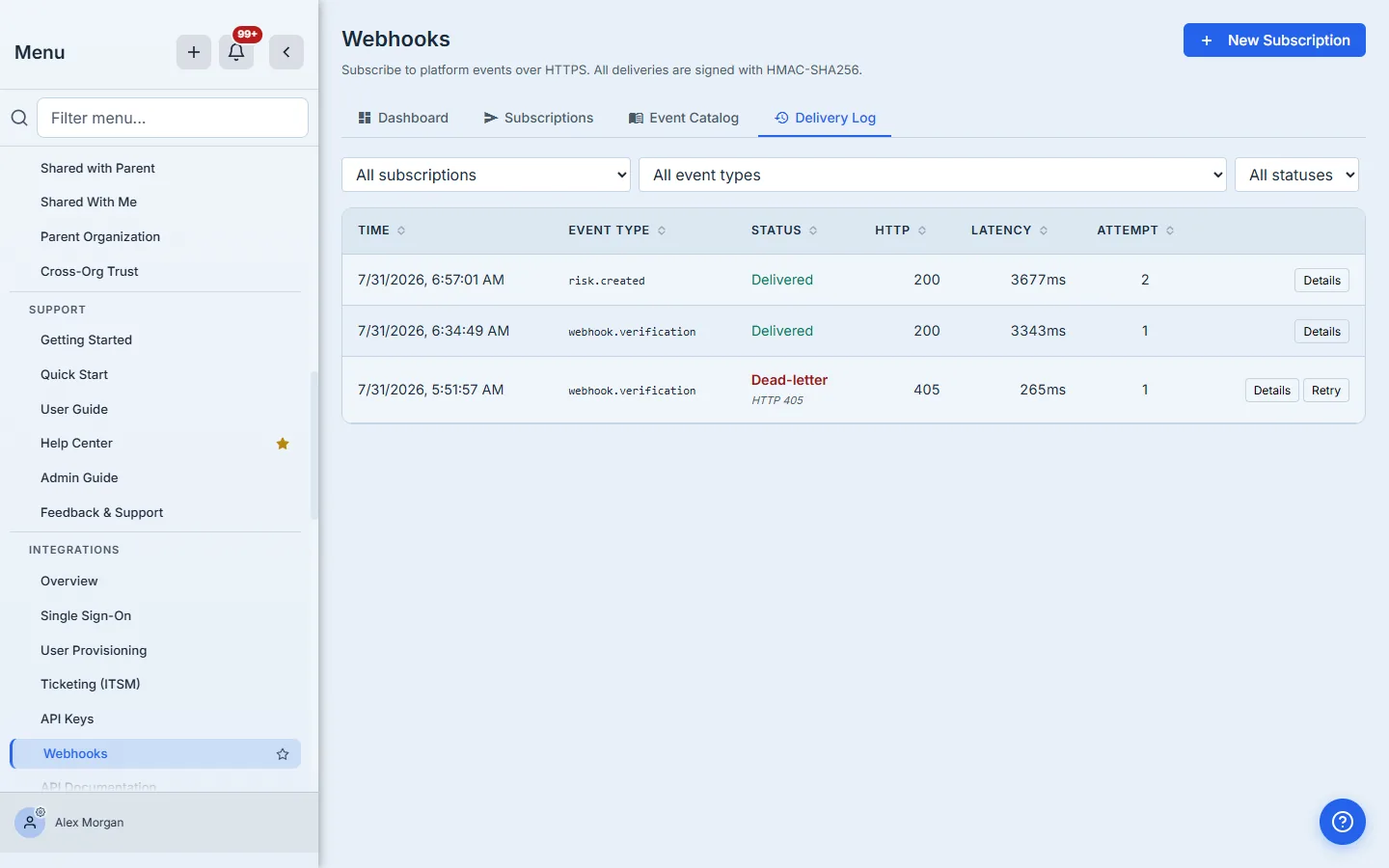1389x868 pixels.
Task: Click the 265ms latency value
Action: point(1043,390)
